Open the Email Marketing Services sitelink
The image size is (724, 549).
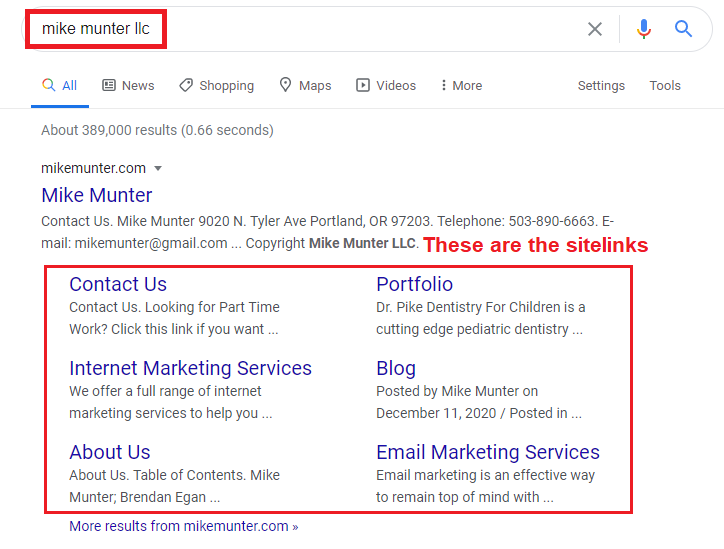click(x=488, y=452)
